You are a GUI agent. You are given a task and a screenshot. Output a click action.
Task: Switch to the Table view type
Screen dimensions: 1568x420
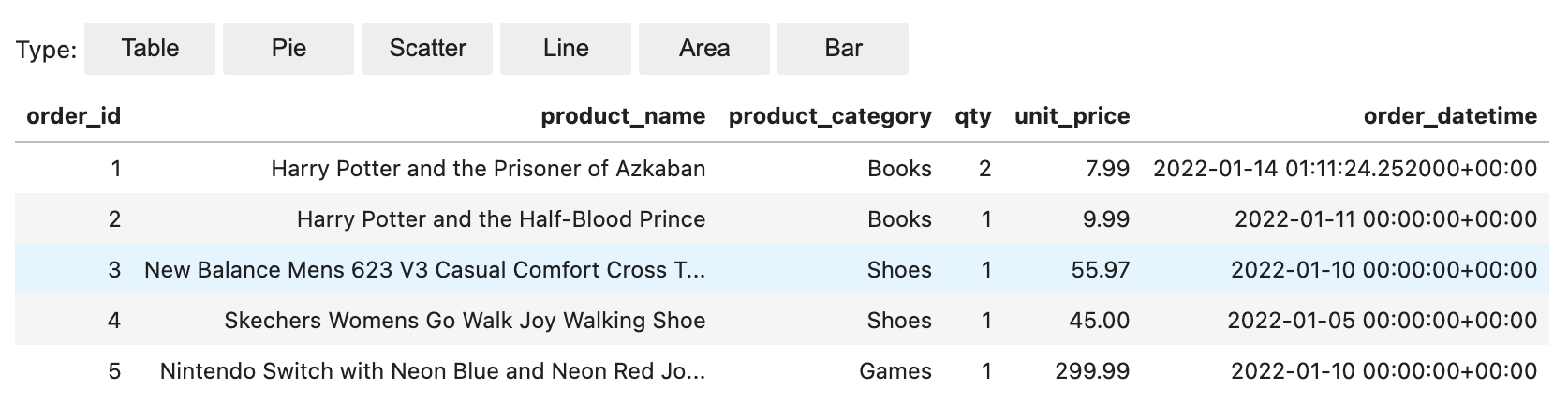tap(150, 49)
